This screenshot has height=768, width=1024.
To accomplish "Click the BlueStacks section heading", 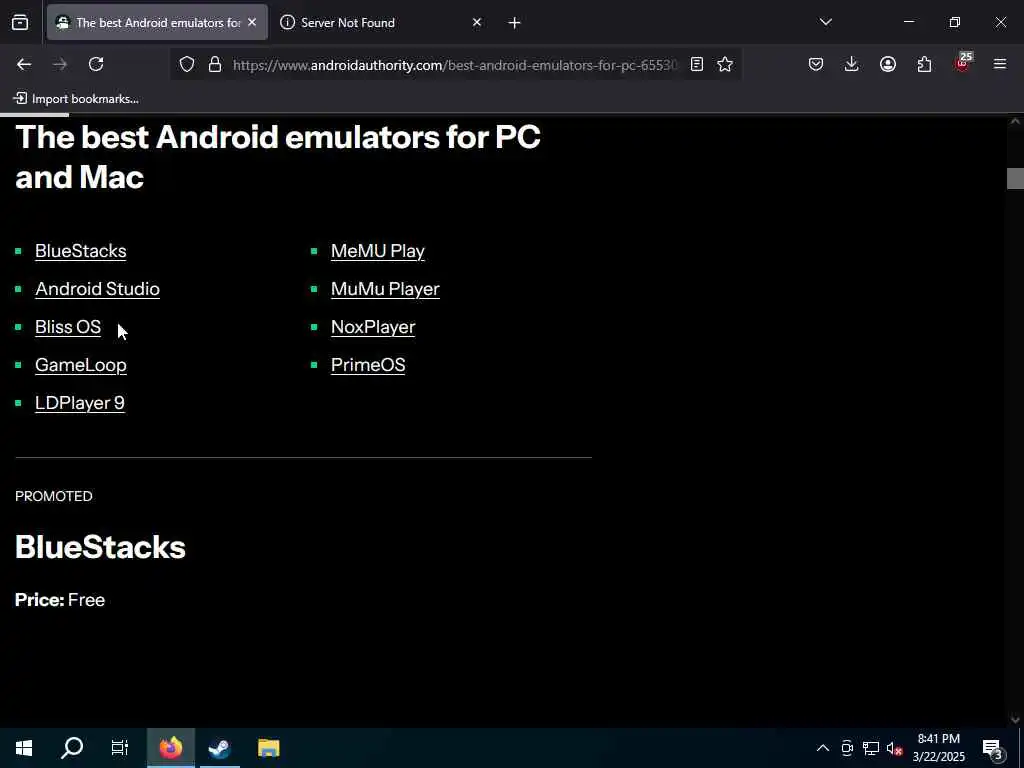I will pos(101,547).
